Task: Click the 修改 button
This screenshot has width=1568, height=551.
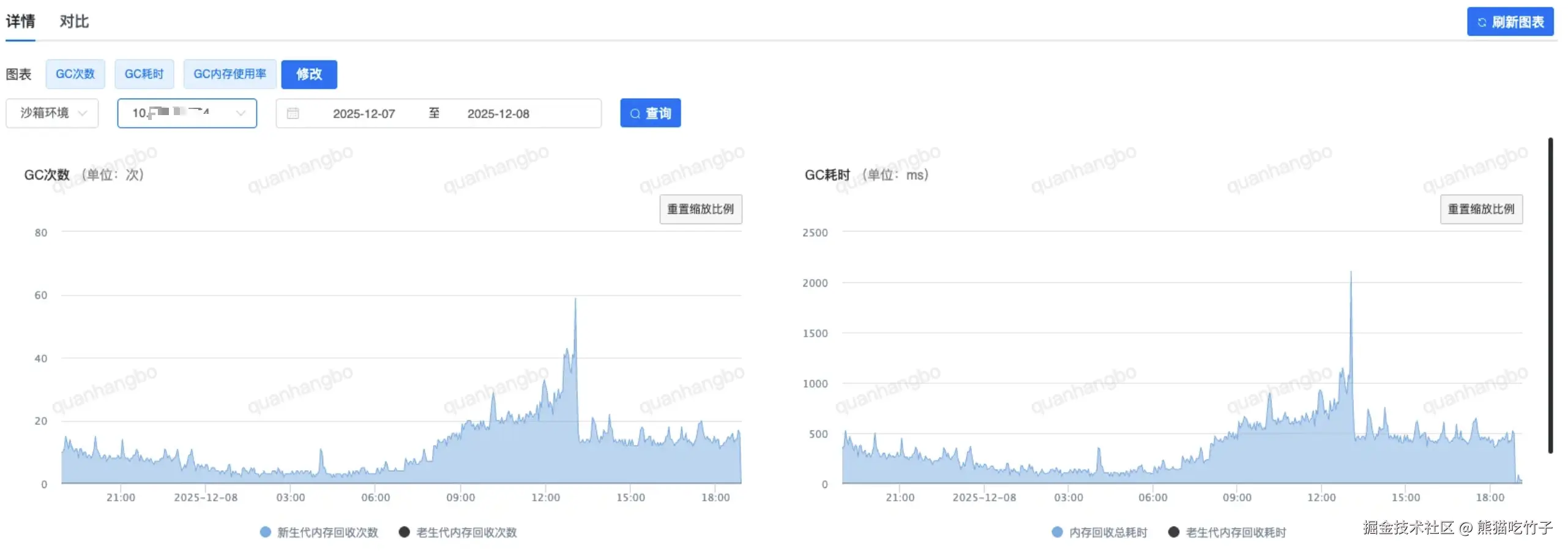Action: (x=309, y=74)
